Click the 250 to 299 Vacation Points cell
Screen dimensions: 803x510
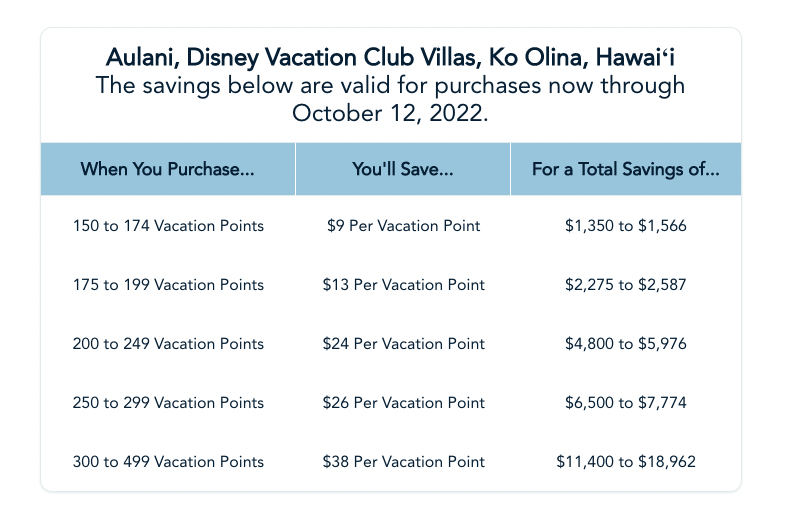(168, 403)
